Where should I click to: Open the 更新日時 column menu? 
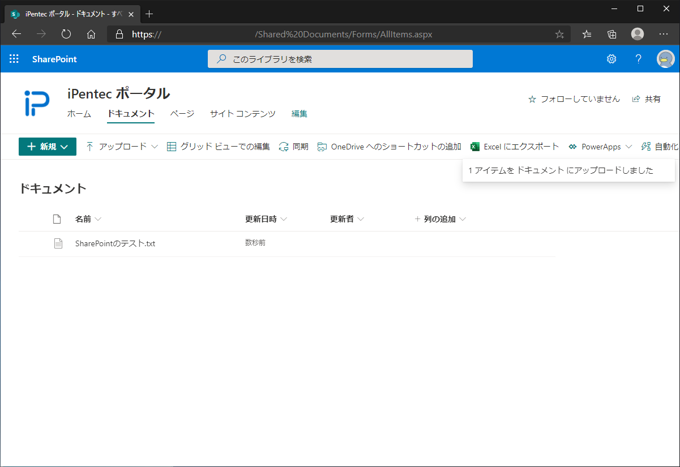point(266,219)
